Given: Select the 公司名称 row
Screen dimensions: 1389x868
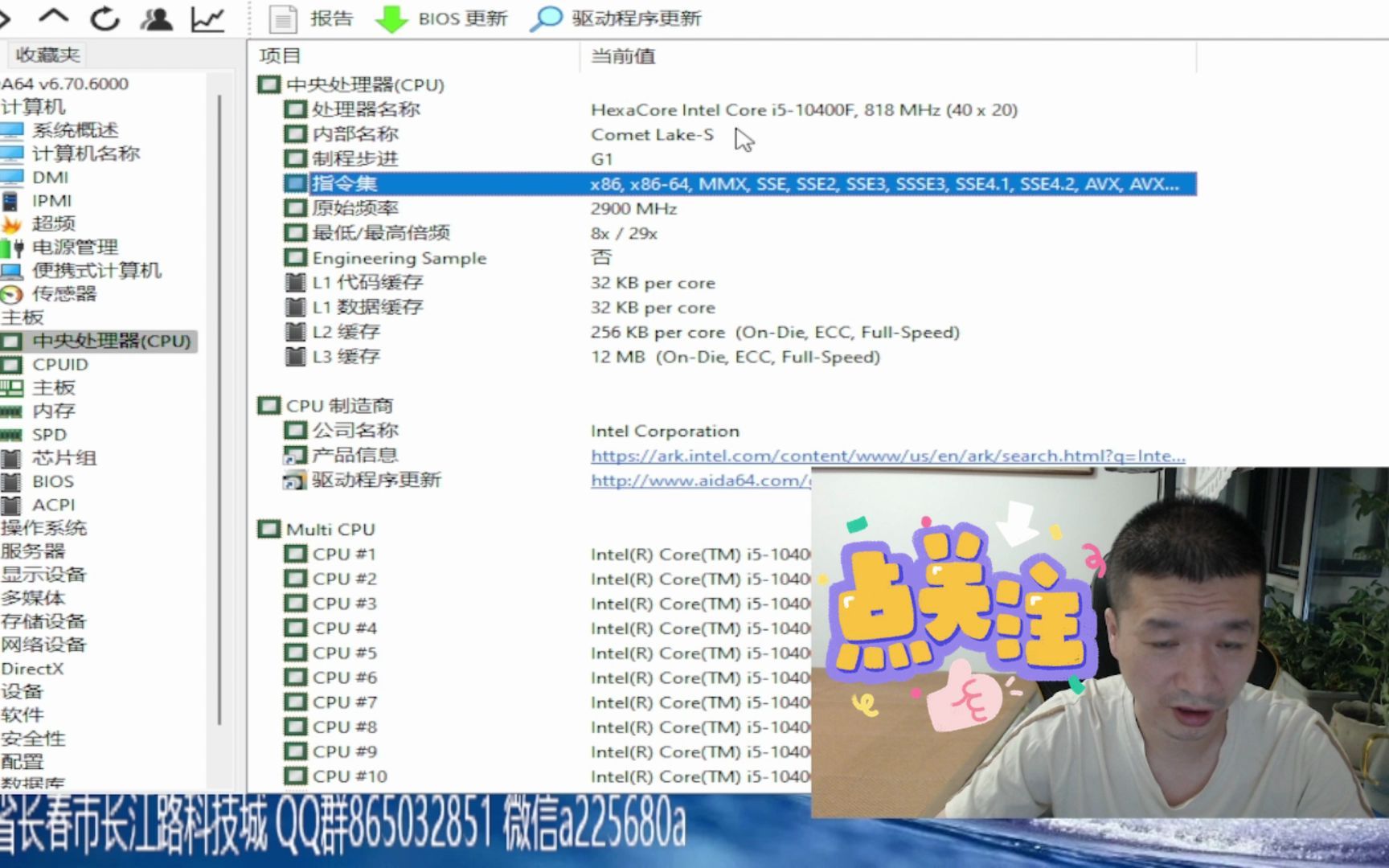Looking at the screenshot, I should 740,431.
